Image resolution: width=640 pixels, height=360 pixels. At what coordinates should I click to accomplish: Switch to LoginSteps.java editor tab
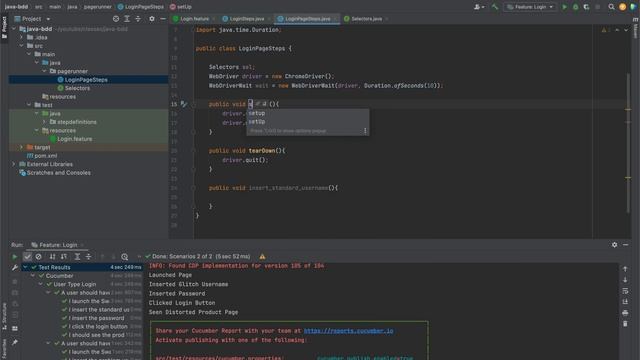click(246, 19)
